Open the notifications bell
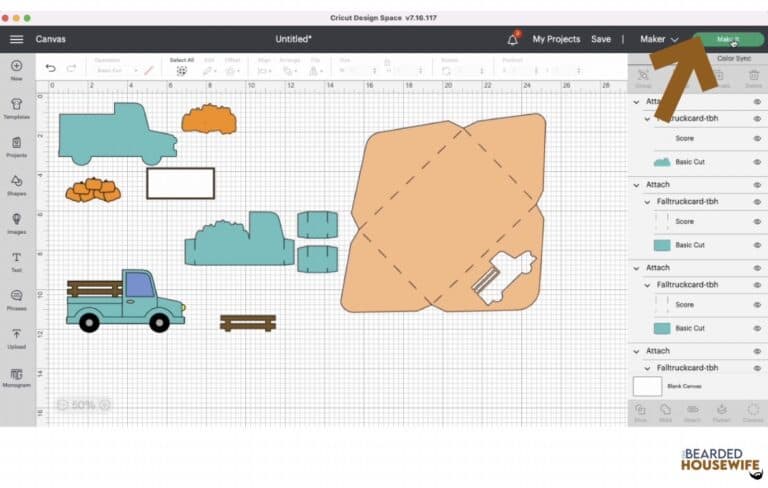Screen dimensions: 768x488 (513, 39)
